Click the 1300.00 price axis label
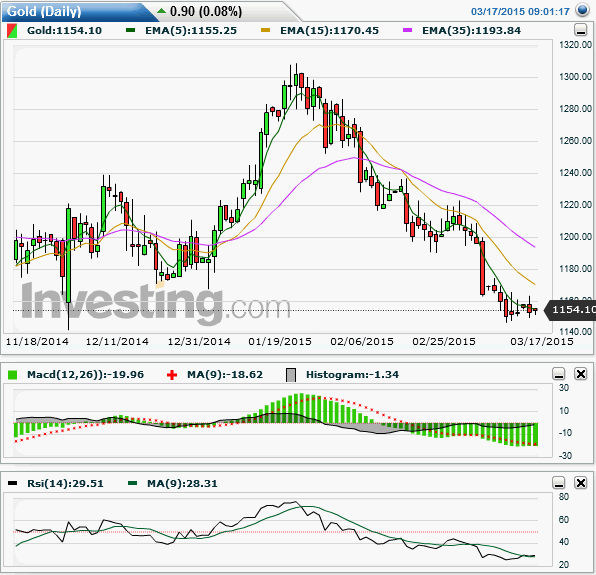 575,77
